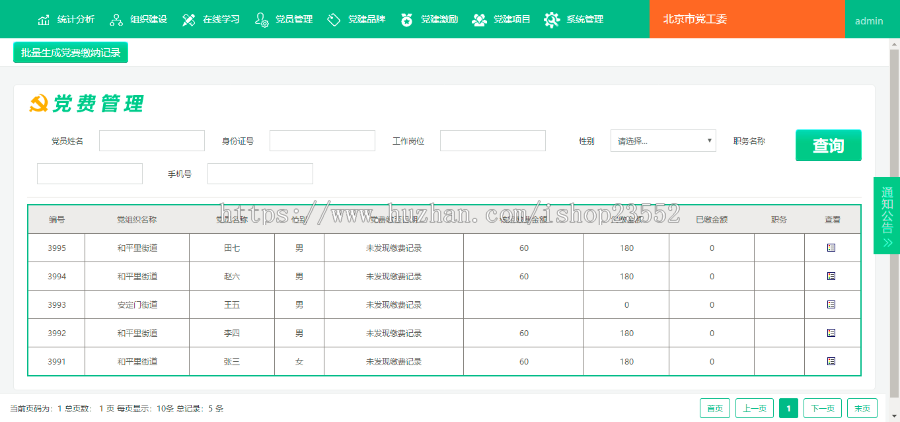Screen dimensions: 900x422
Task: Select the 组织建设 menu item
Action: coord(138,20)
